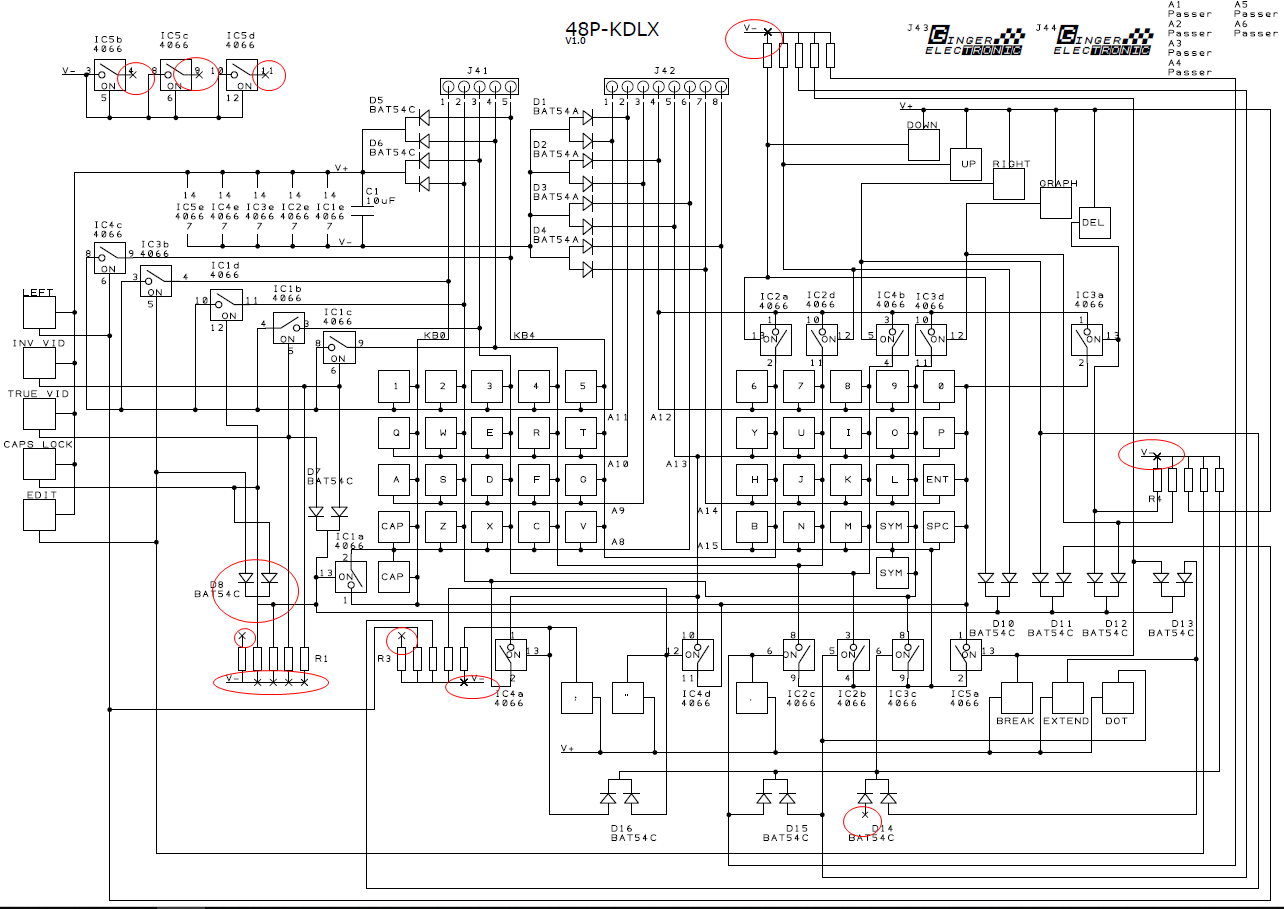
Task: Select the IC4d 4066 switch symbol
Action: click(x=697, y=654)
